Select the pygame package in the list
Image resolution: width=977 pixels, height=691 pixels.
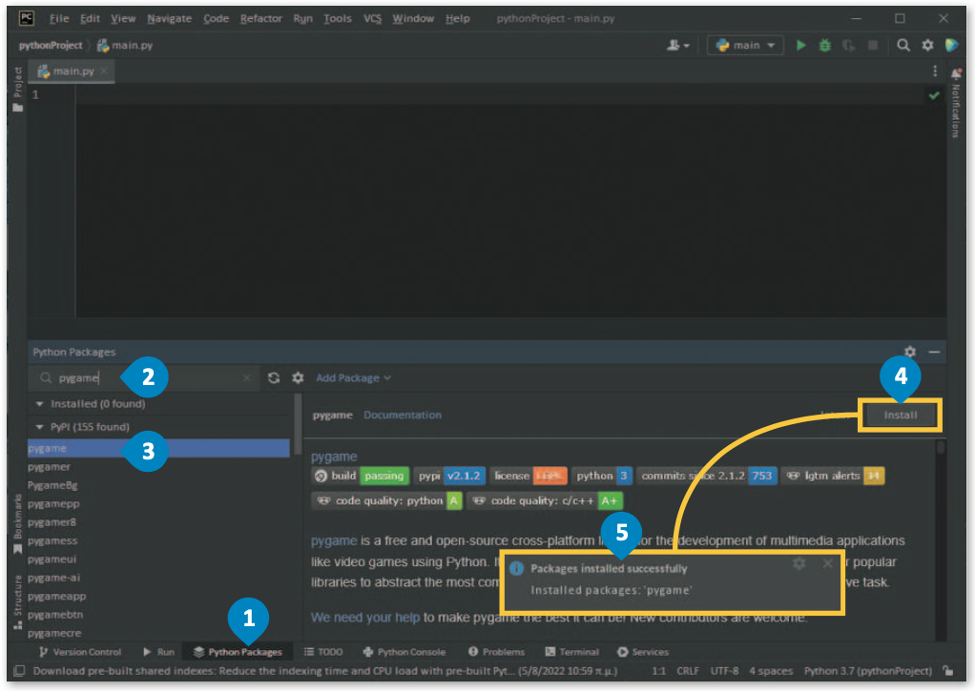158,448
